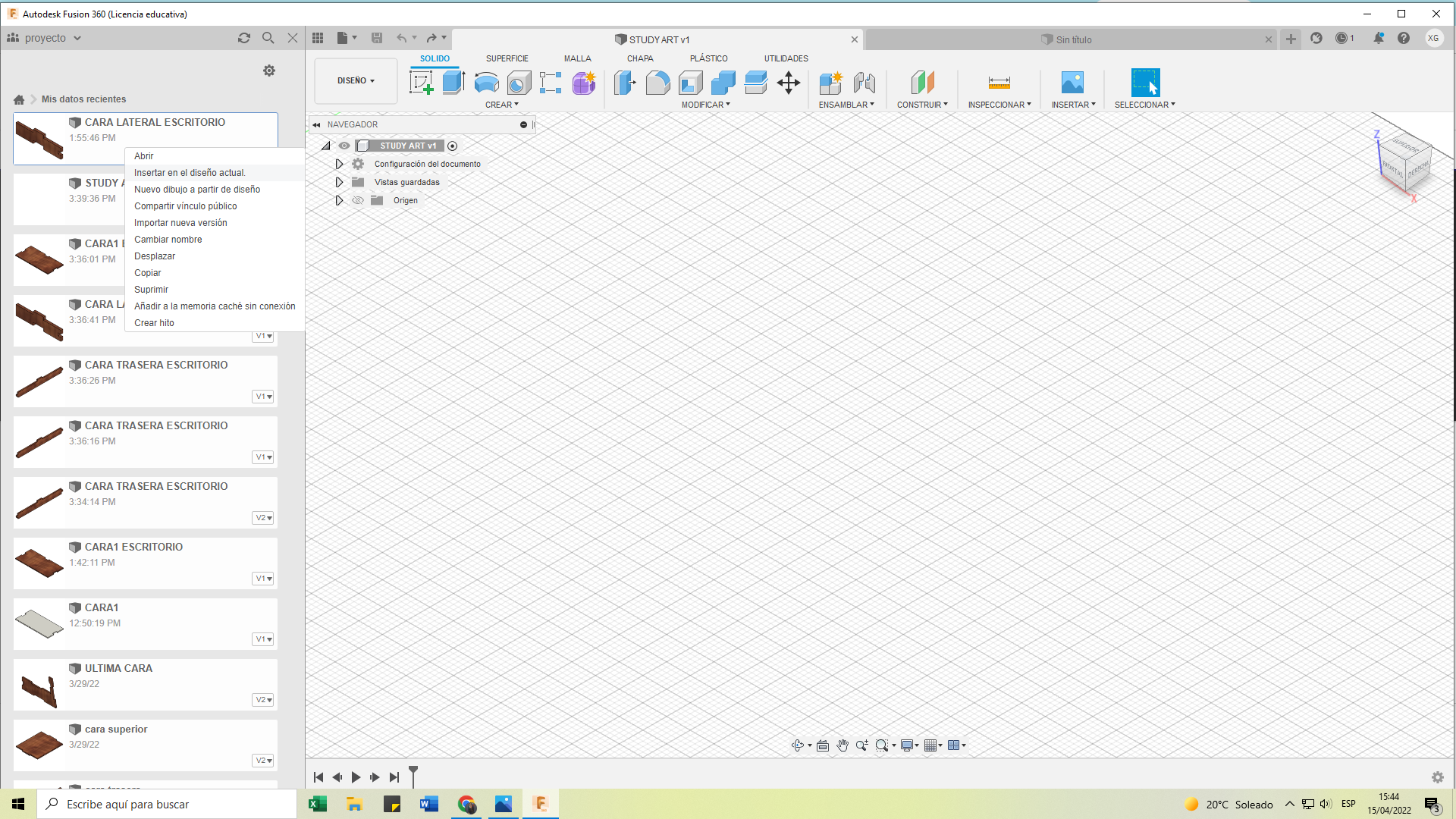1456x819 pixels.
Task: Click the Extrude tool icon
Action: tap(453, 82)
